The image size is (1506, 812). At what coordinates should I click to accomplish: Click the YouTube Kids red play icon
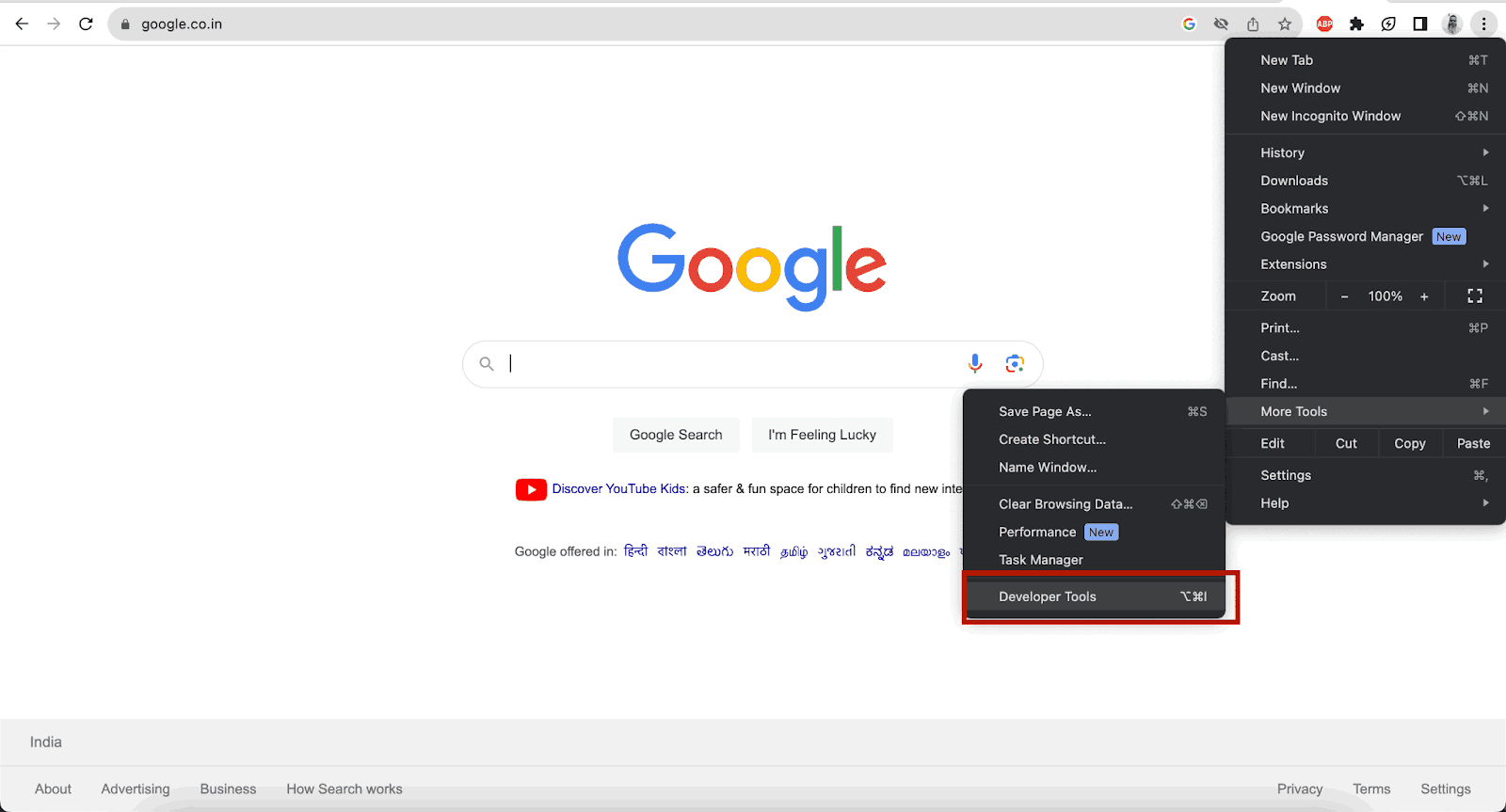[x=531, y=489]
